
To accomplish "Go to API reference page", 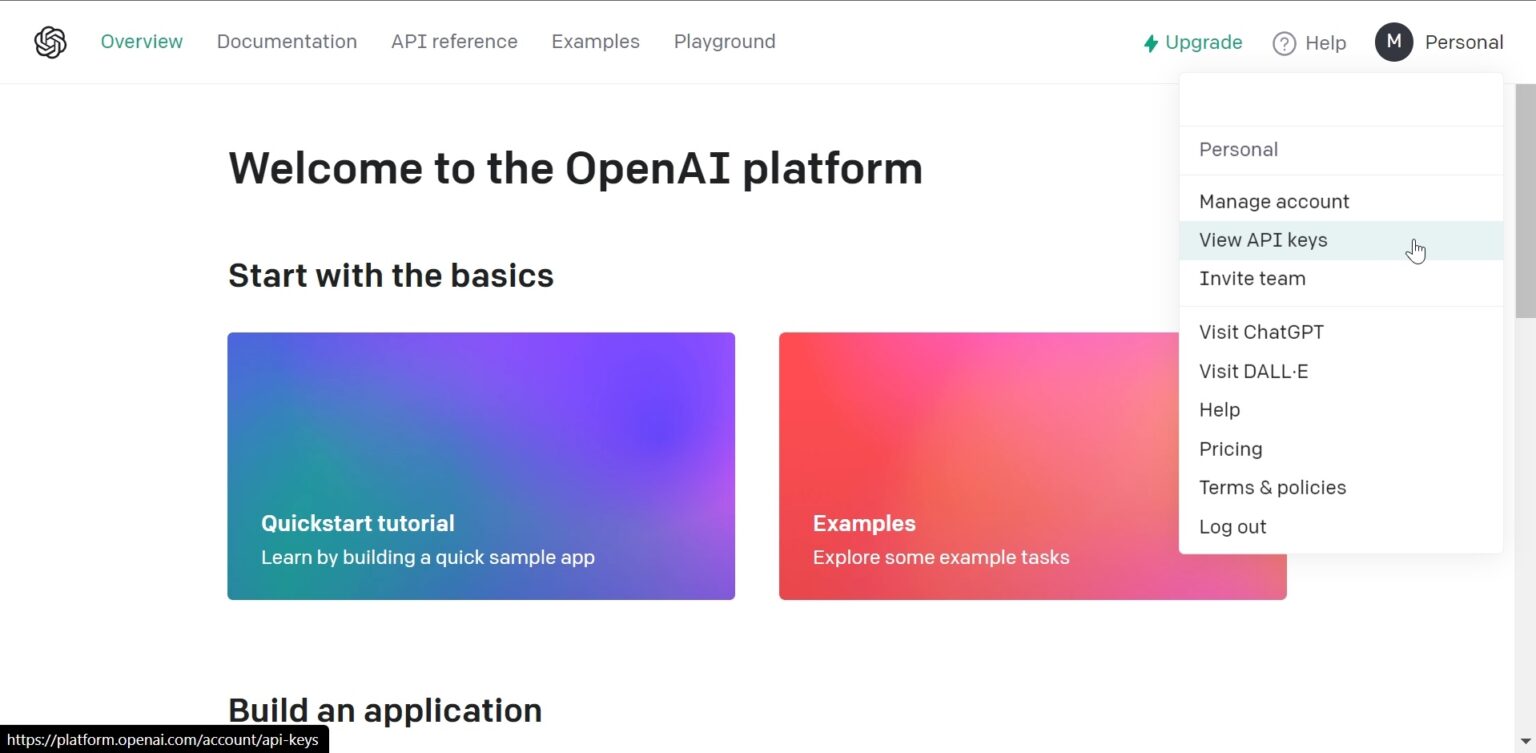I will [454, 42].
